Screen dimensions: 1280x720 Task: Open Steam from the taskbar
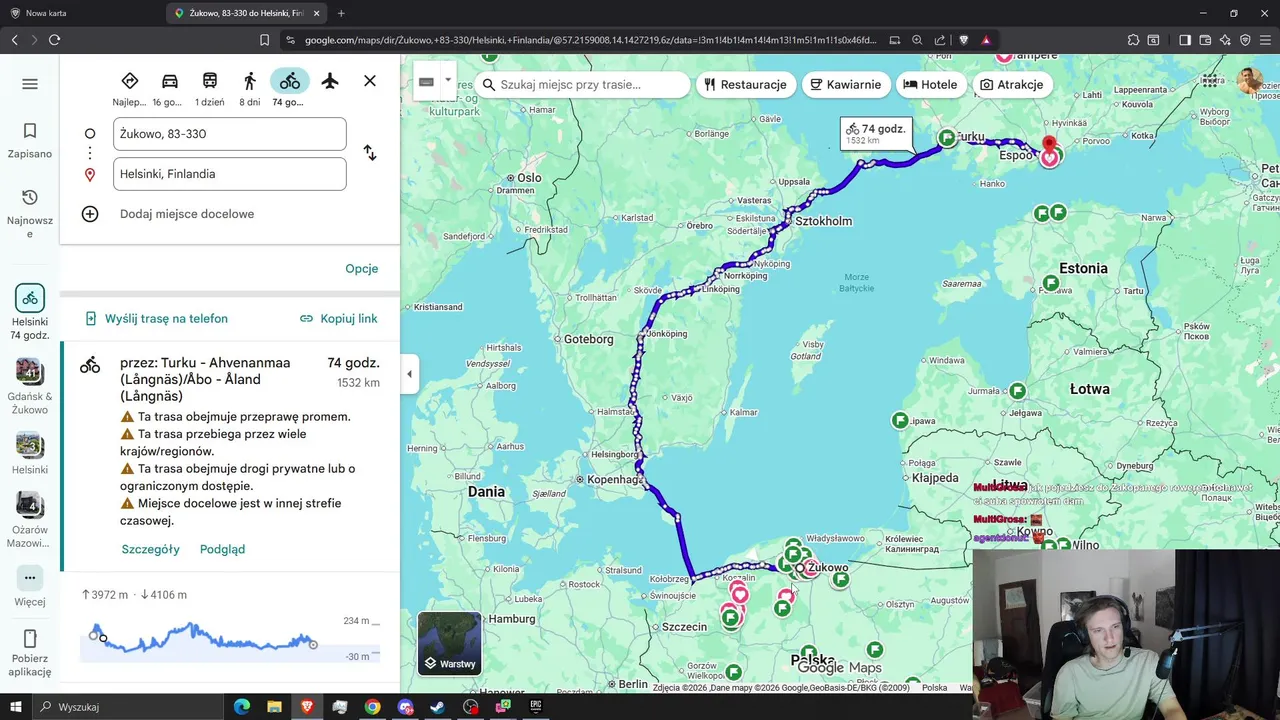pyautogui.click(x=438, y=707)
